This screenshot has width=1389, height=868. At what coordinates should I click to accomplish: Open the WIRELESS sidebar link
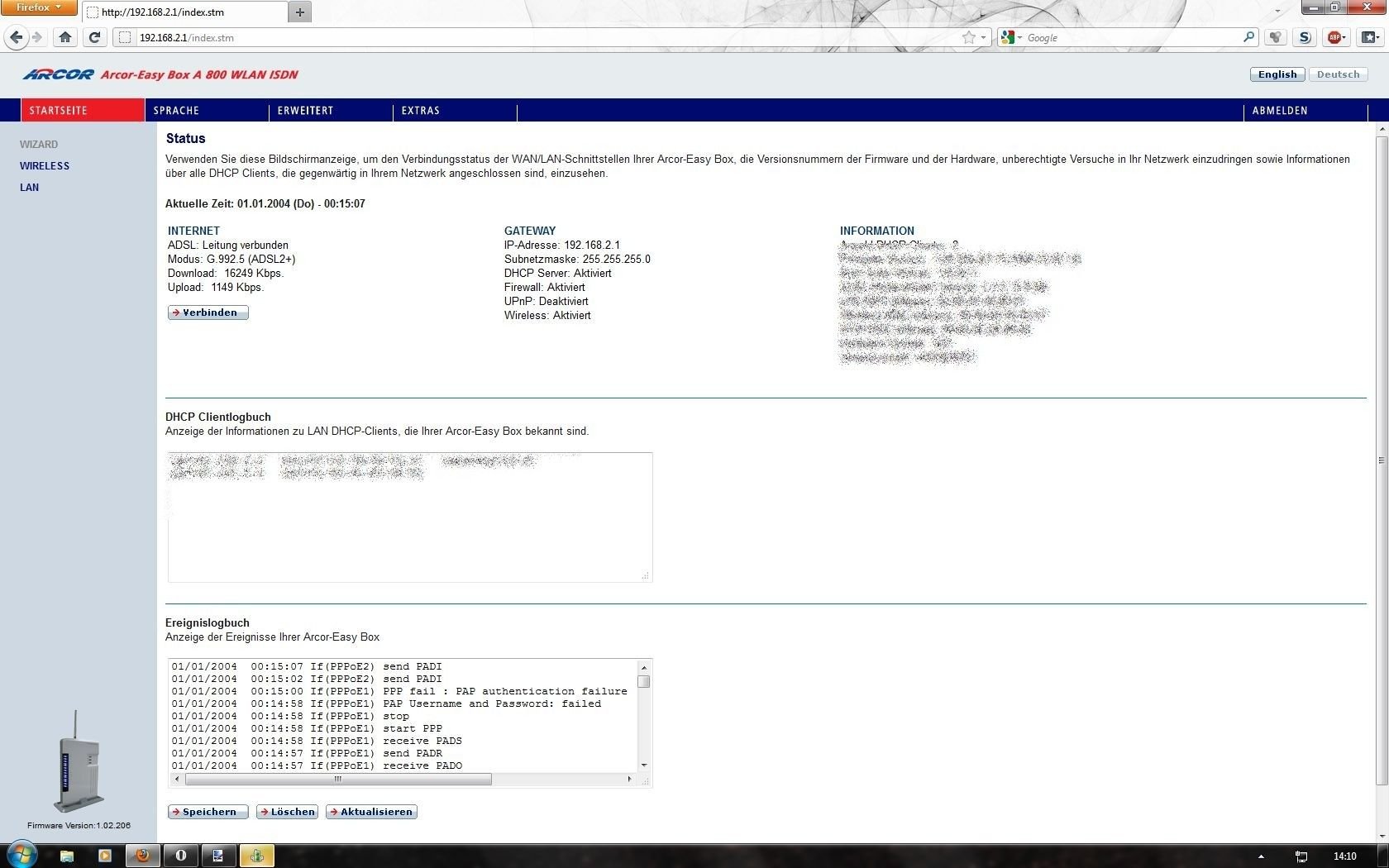(45, 166)
